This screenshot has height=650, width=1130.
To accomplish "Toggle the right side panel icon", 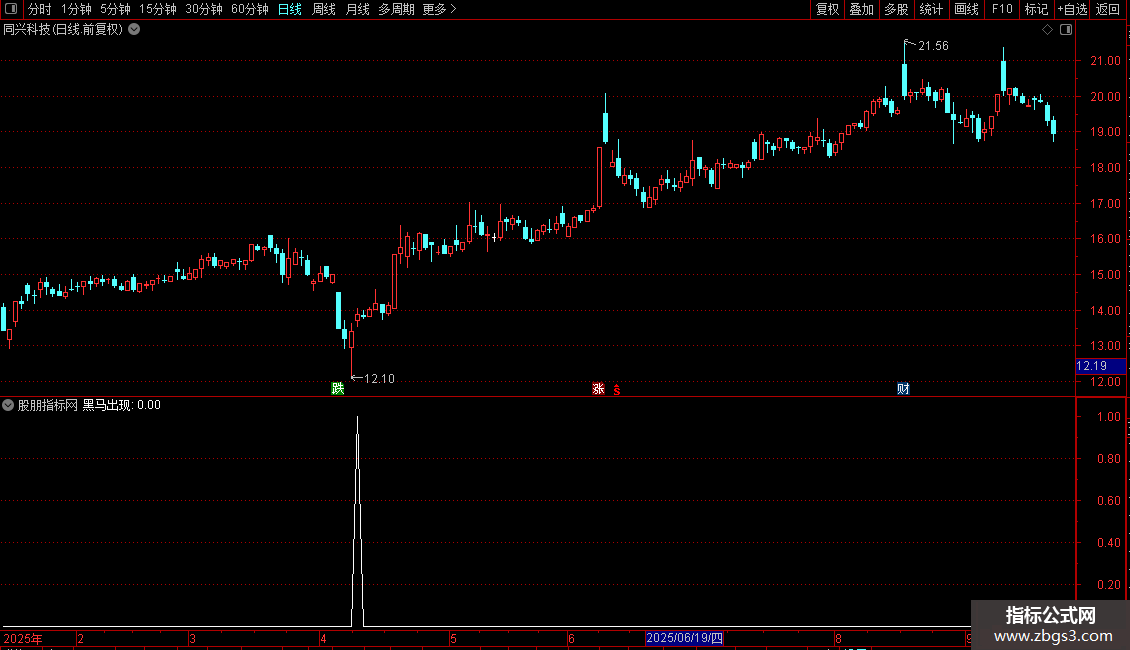I will tap(1066, 30).
